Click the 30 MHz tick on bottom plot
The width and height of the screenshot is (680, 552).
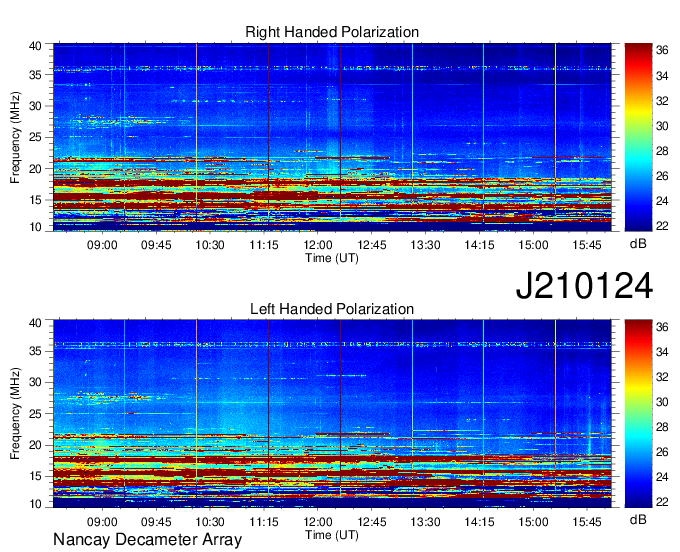pos(35,382)
